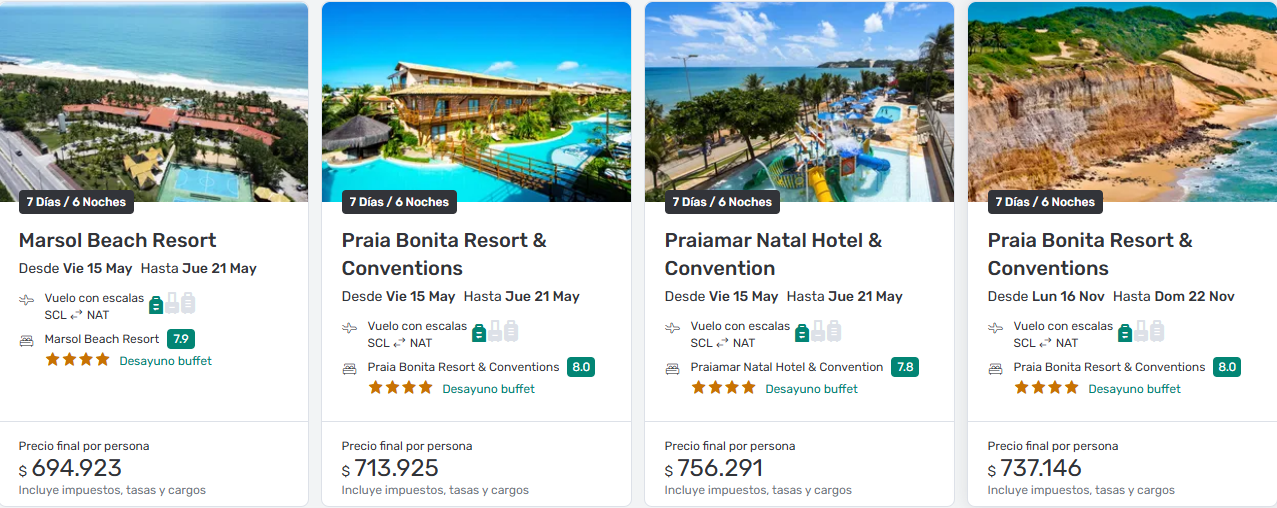This screenshot has height=508, width=1277.
Task: Click the airplane icon on Praiamar Natal card
Action: tap(672, 327)
